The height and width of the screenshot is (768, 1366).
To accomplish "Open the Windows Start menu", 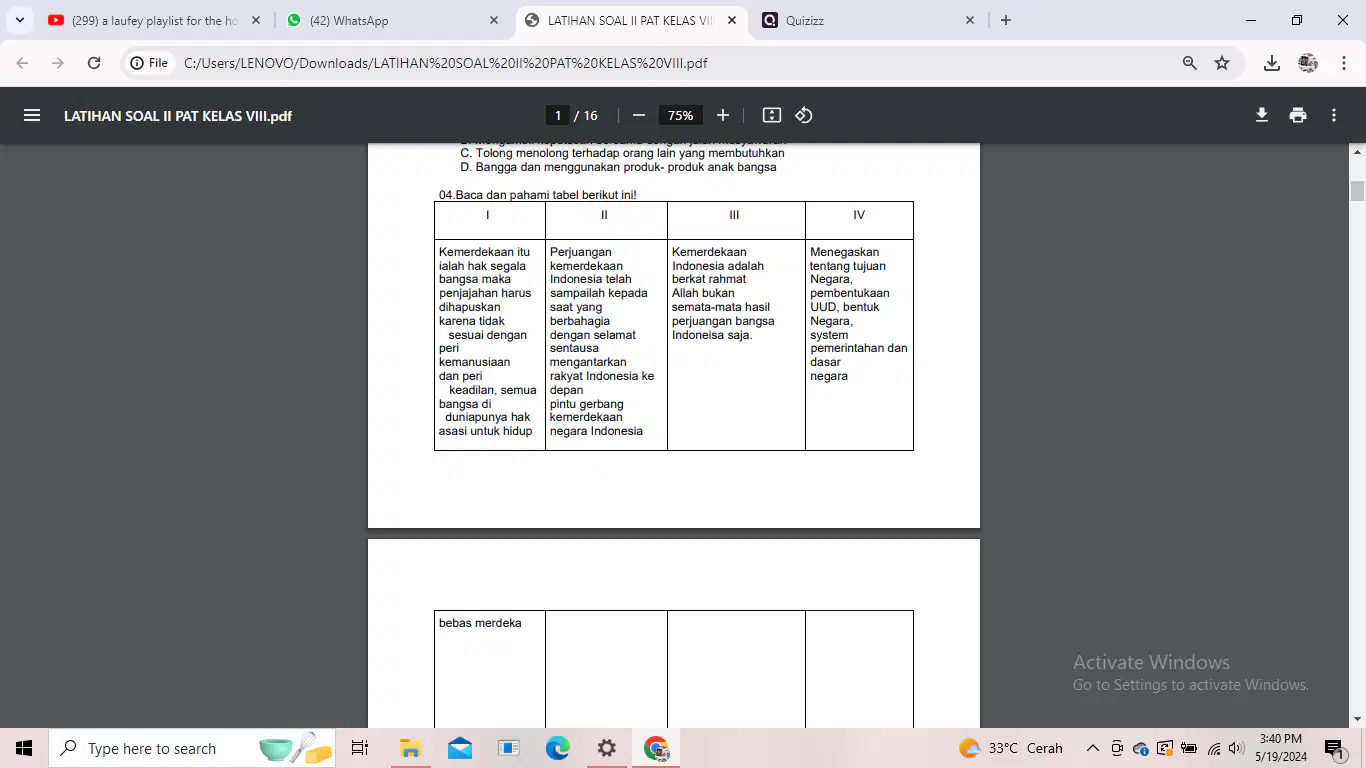I will click(24, 748).
